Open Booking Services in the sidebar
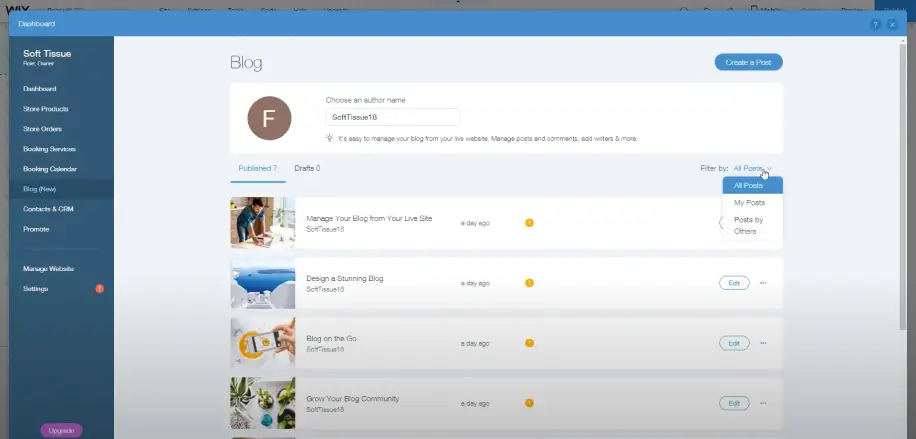The width and height of the screenshot is (916, 439). click(x=49, y=149)
